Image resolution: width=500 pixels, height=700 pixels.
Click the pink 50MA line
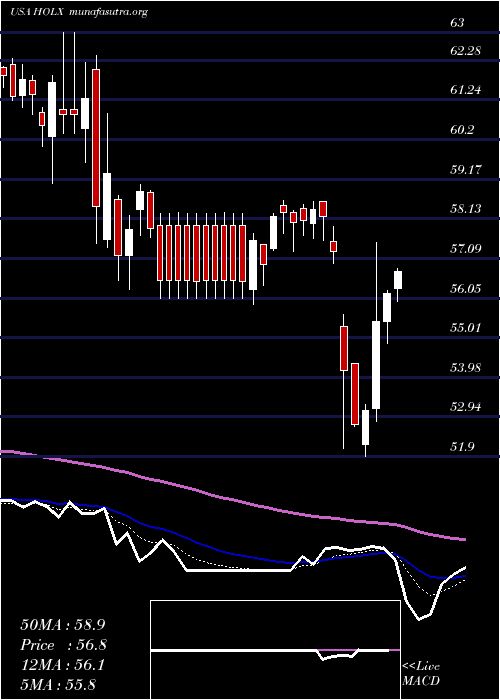coord(232,498)
